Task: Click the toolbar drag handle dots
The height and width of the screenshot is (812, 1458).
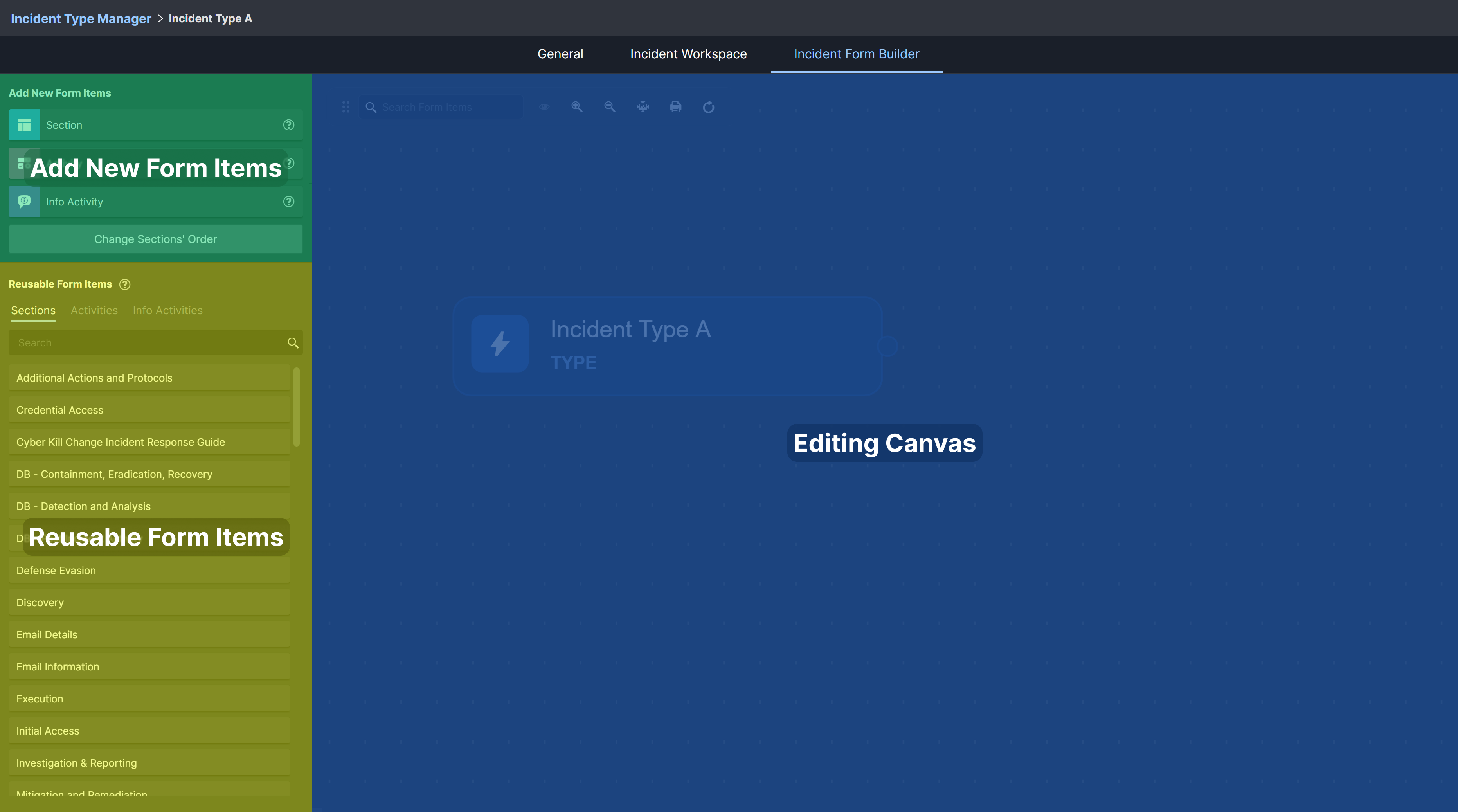Action: coord(346,107)
